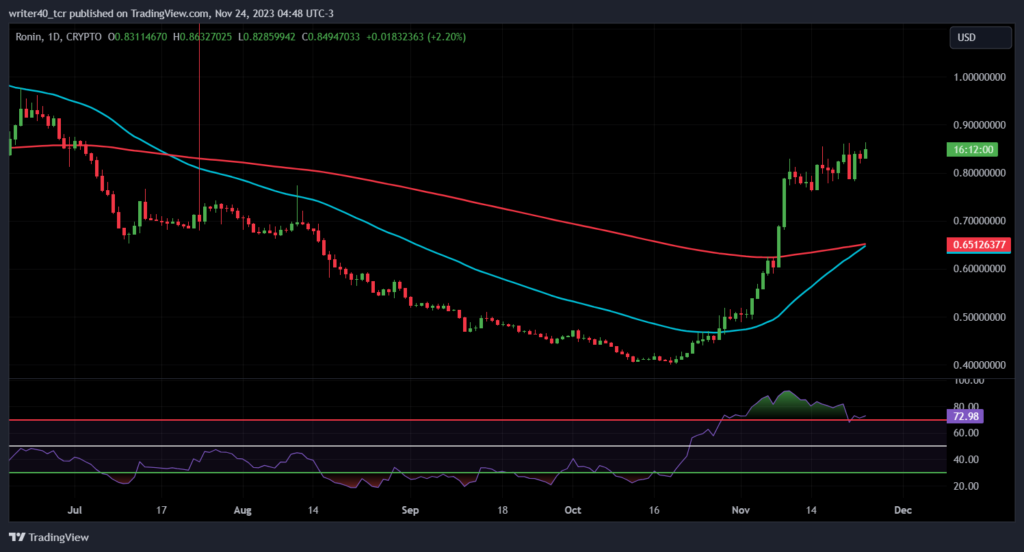
Task: Click the Nov date on time axis
Action: [x=741, y=510]
